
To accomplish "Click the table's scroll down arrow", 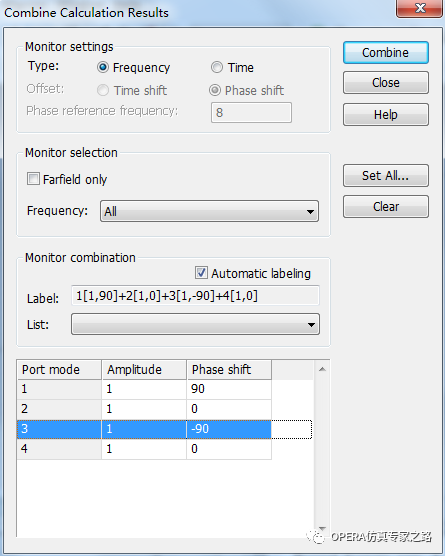I will pos(322,528).
